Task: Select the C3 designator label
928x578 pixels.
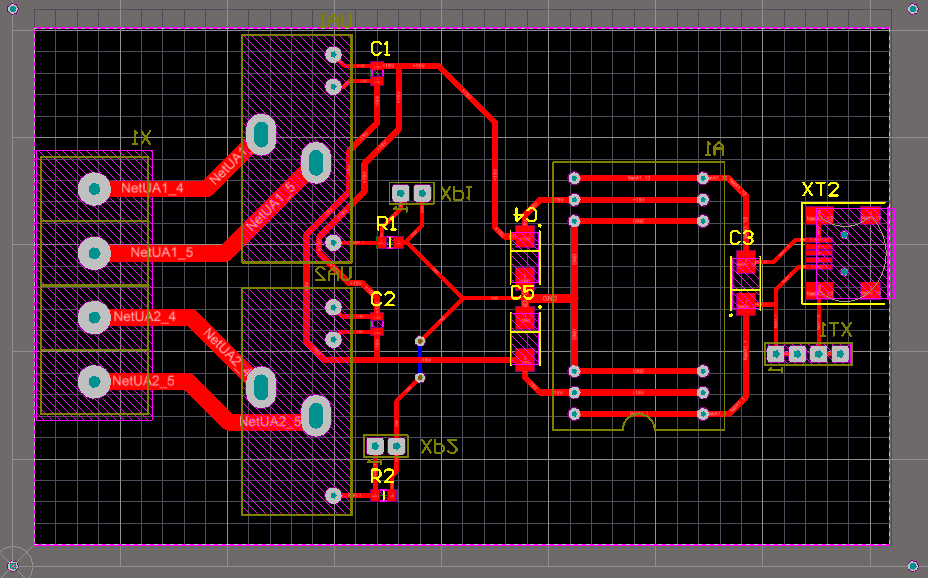Action: click(x=742, y=238)
